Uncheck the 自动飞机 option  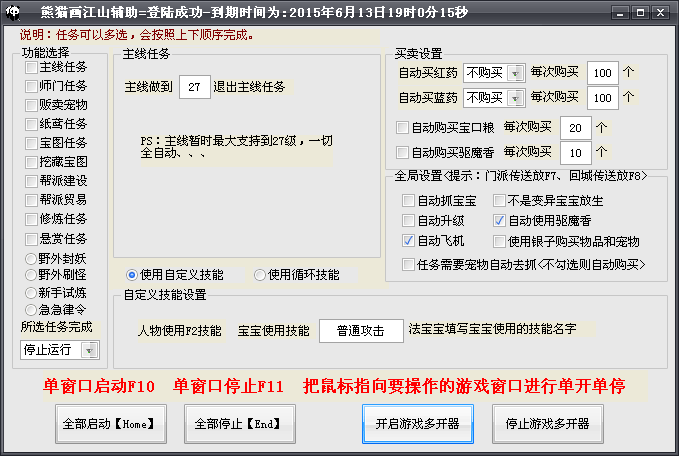(x=408, y=240)
